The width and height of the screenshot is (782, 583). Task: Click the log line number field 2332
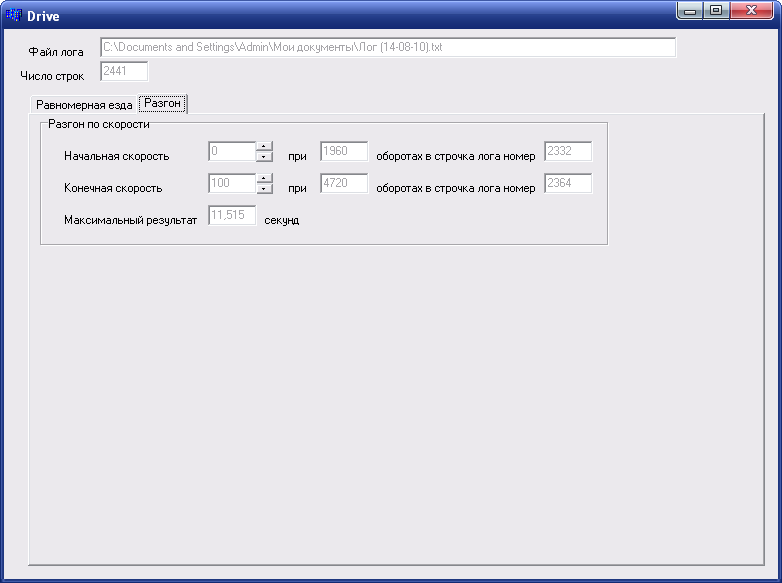click(x=568, y=151)
